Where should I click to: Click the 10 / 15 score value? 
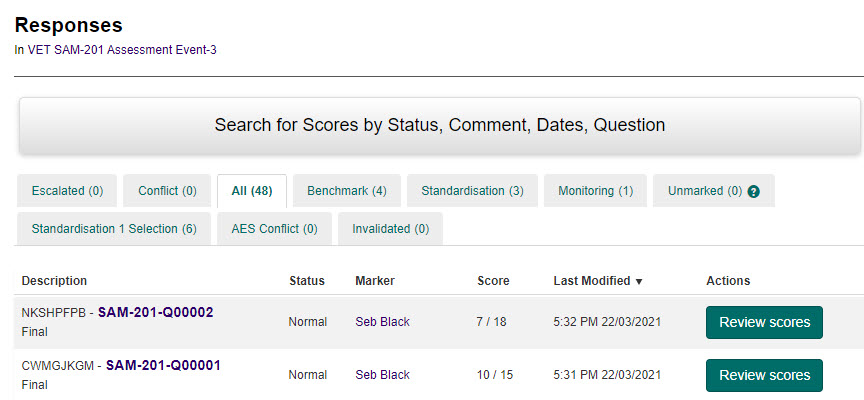pyautogui.click(x=495, y=375)
